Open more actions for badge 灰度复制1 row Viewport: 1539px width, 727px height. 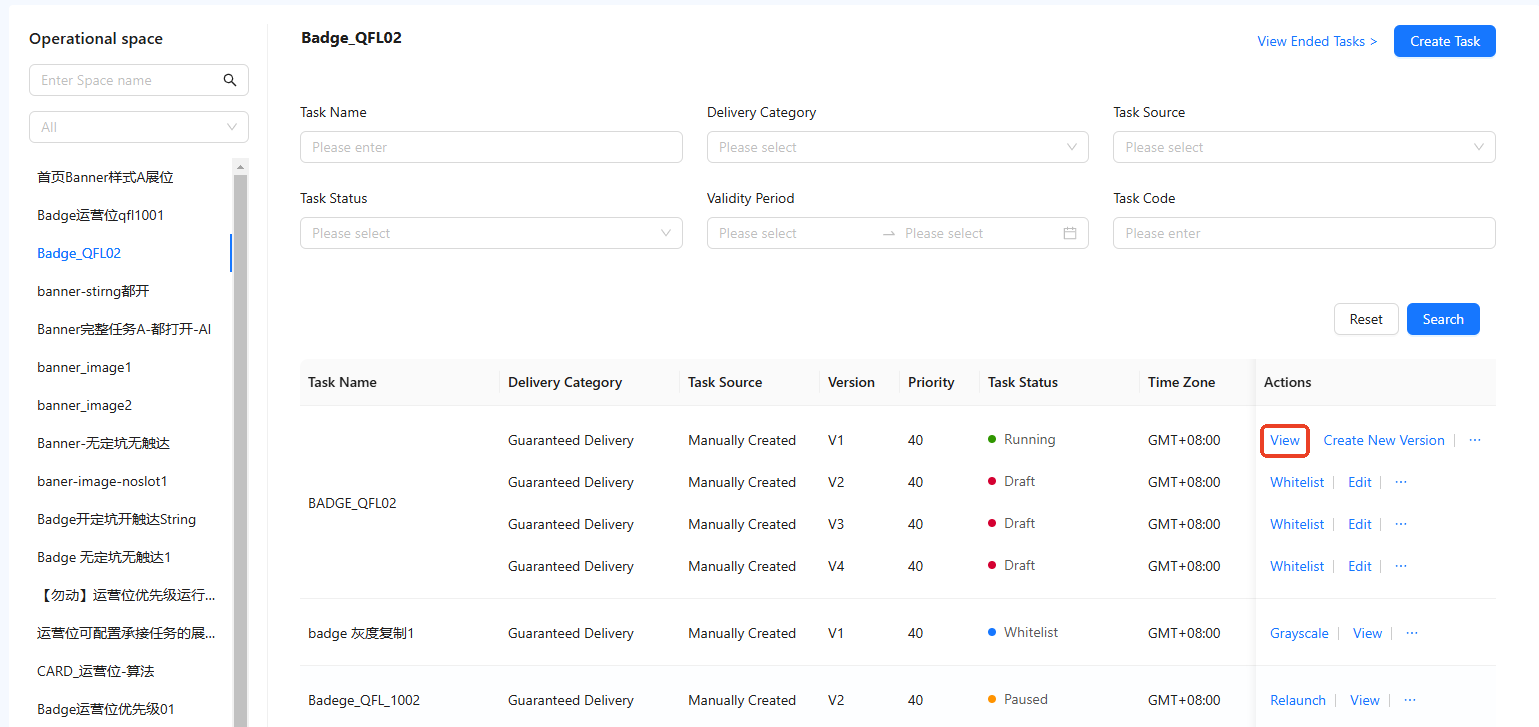(x=1411, y=633)
